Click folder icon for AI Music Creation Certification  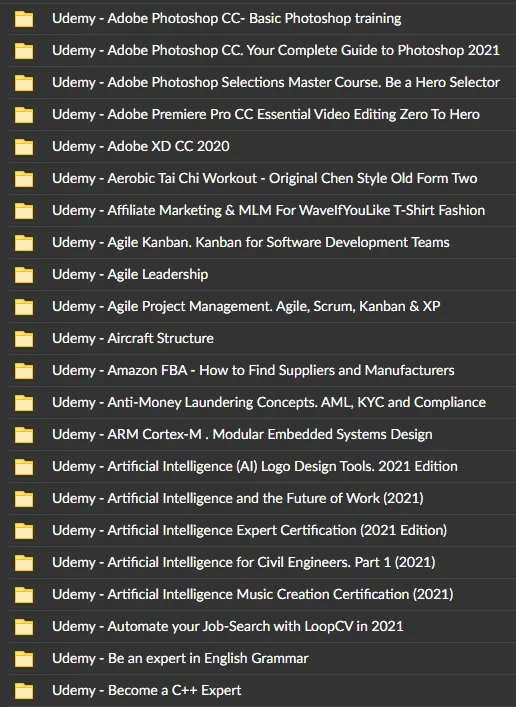(24, 595)
